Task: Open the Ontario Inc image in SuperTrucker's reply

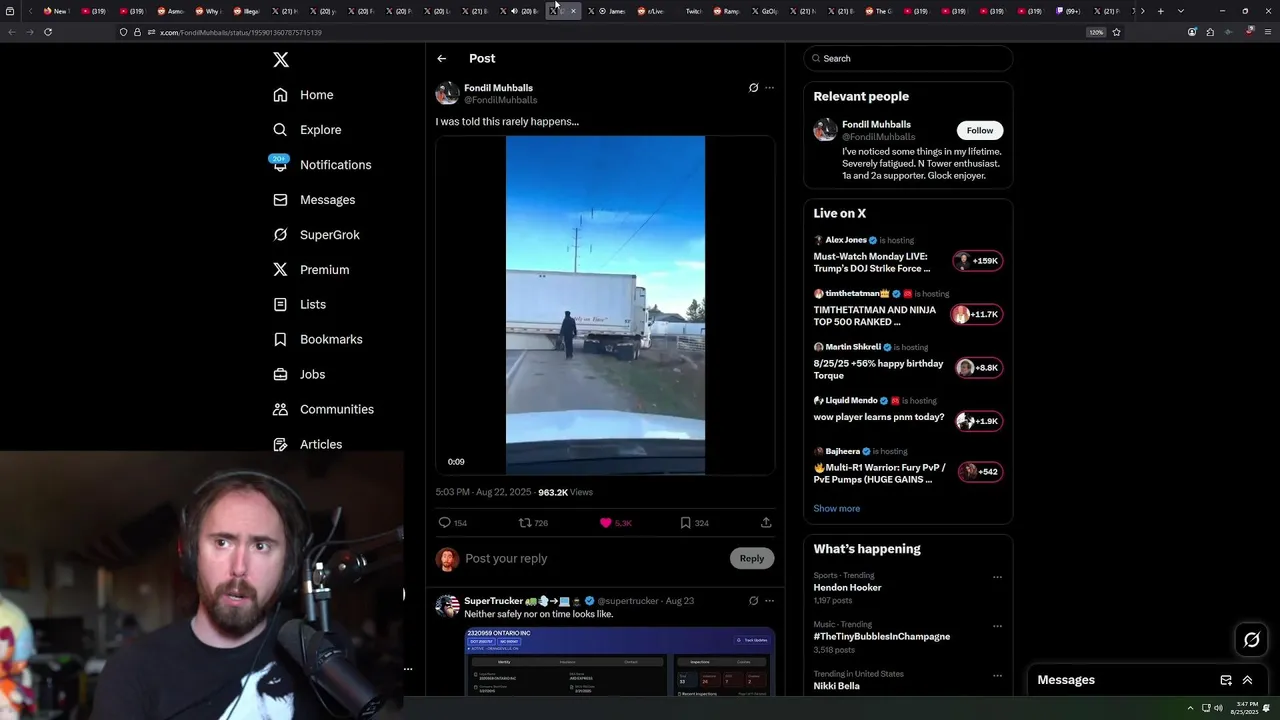Action: click(620, 662)
